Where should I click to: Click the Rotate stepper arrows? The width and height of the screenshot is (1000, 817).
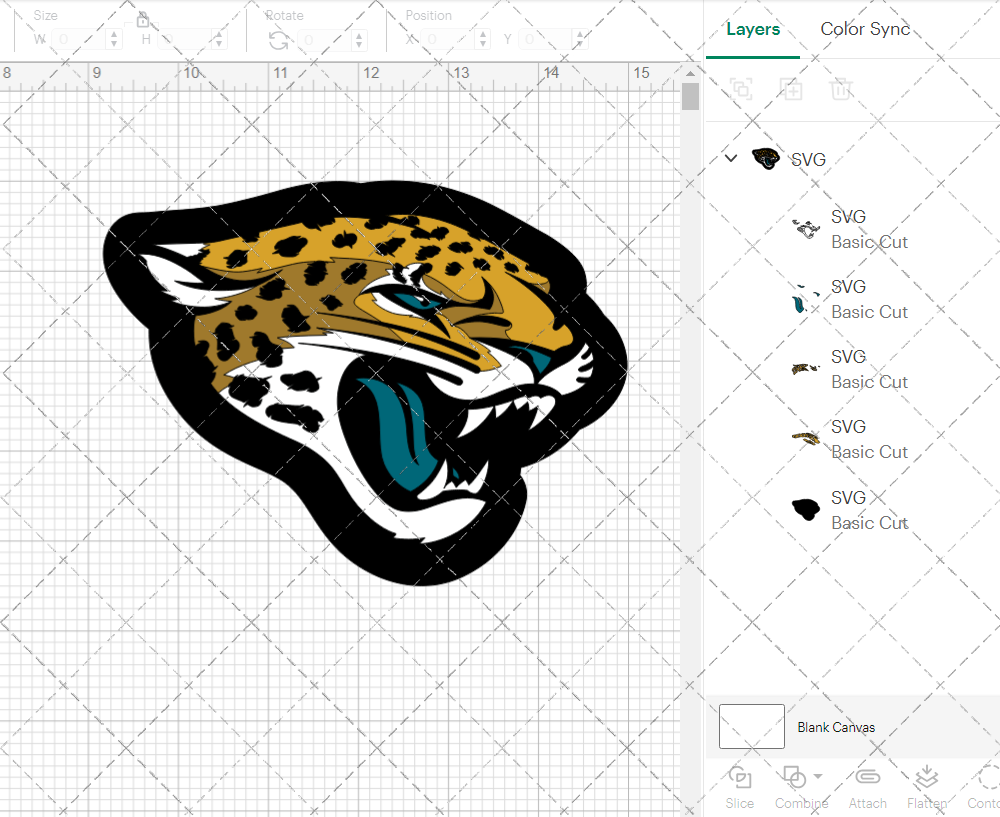(x=359, y=40)
